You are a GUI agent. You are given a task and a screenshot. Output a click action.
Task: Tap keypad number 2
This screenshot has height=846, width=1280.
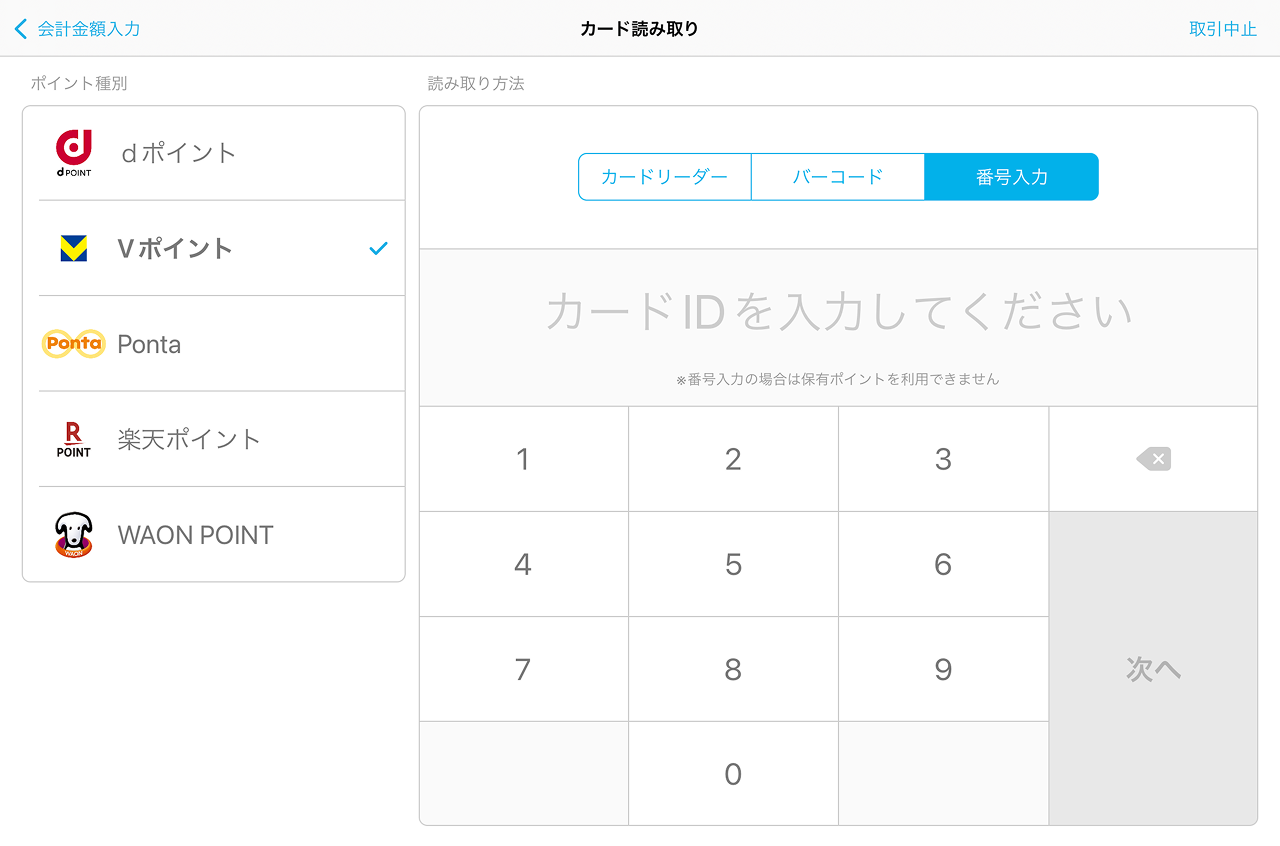pos(733,459)
